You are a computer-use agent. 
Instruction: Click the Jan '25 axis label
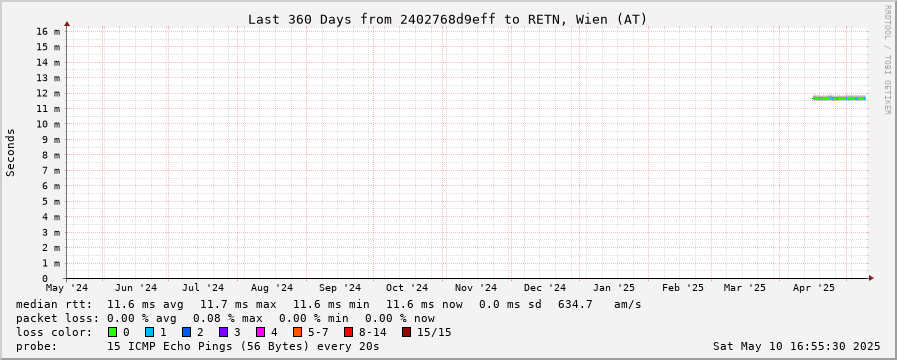point(613,288)
